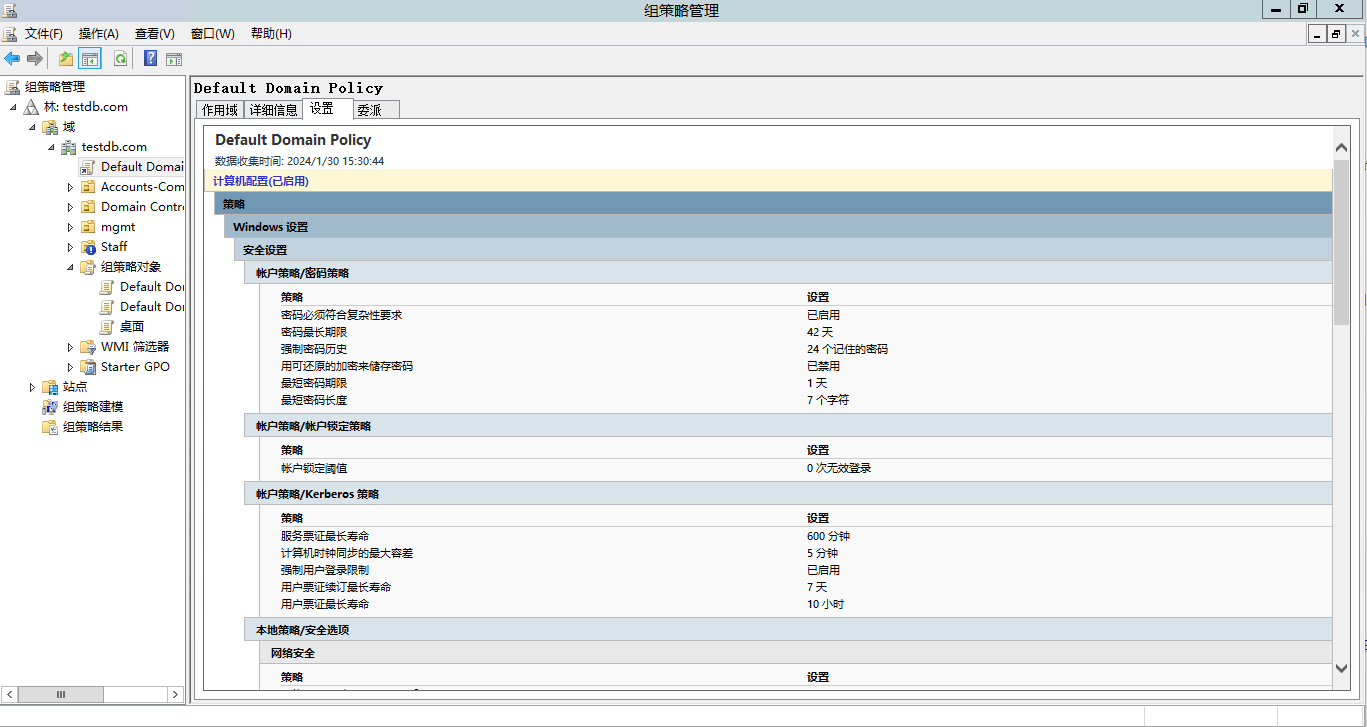Click the Starter GPO folder icon

point(88,367)
